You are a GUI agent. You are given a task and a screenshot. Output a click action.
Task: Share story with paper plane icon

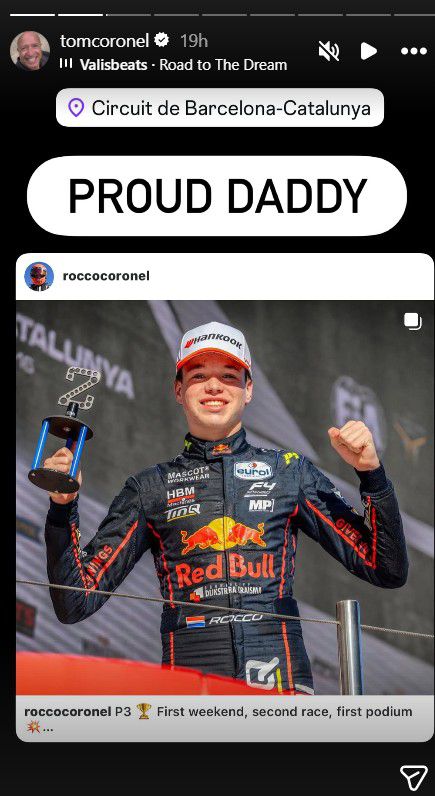pos(414,777)
